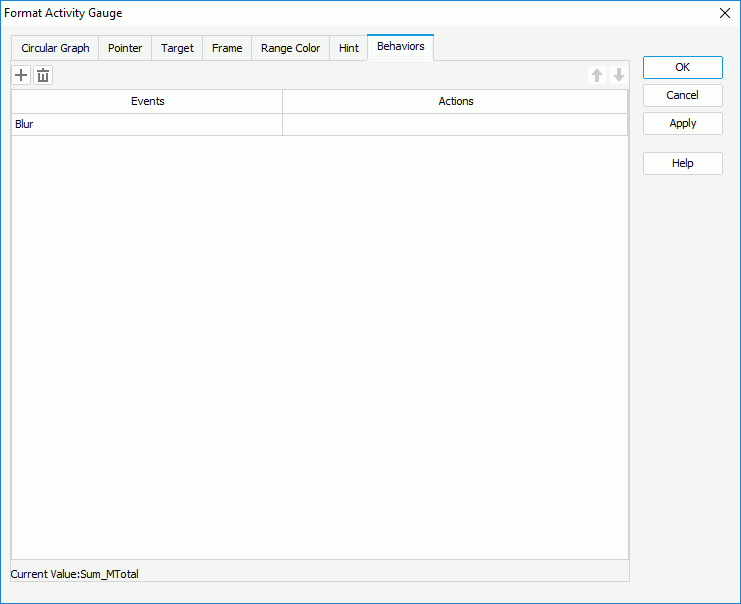Open the Range Color tab
Screen dimensions: 741x604
(x=290, y=48)
